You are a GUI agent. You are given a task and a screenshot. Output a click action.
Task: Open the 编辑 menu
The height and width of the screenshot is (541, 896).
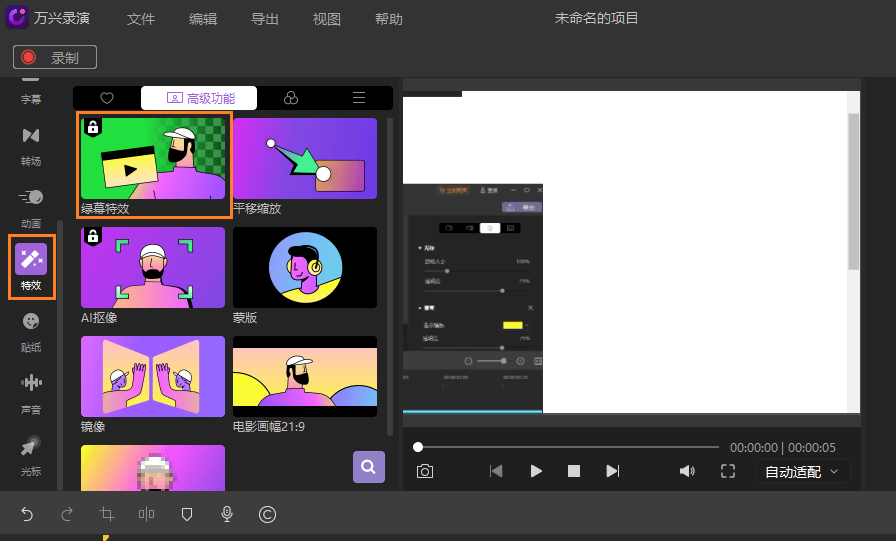pos(203,19)
